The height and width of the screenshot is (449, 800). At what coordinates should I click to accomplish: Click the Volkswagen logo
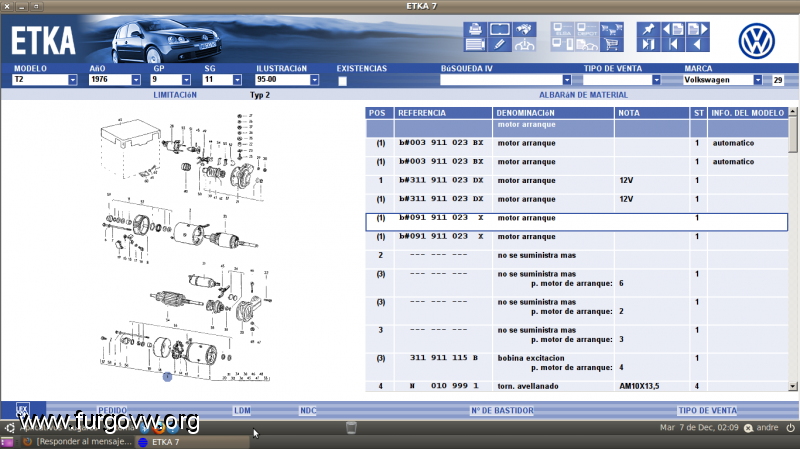point(756,41)
